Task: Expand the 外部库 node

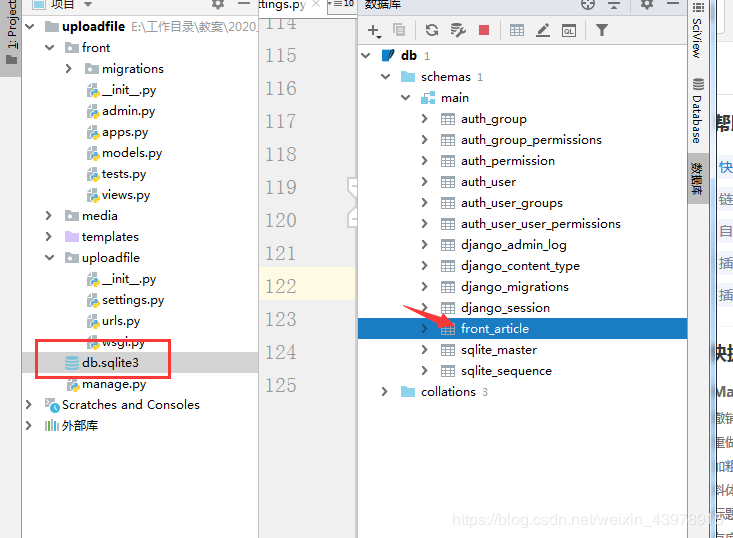Action: (29, 425)
